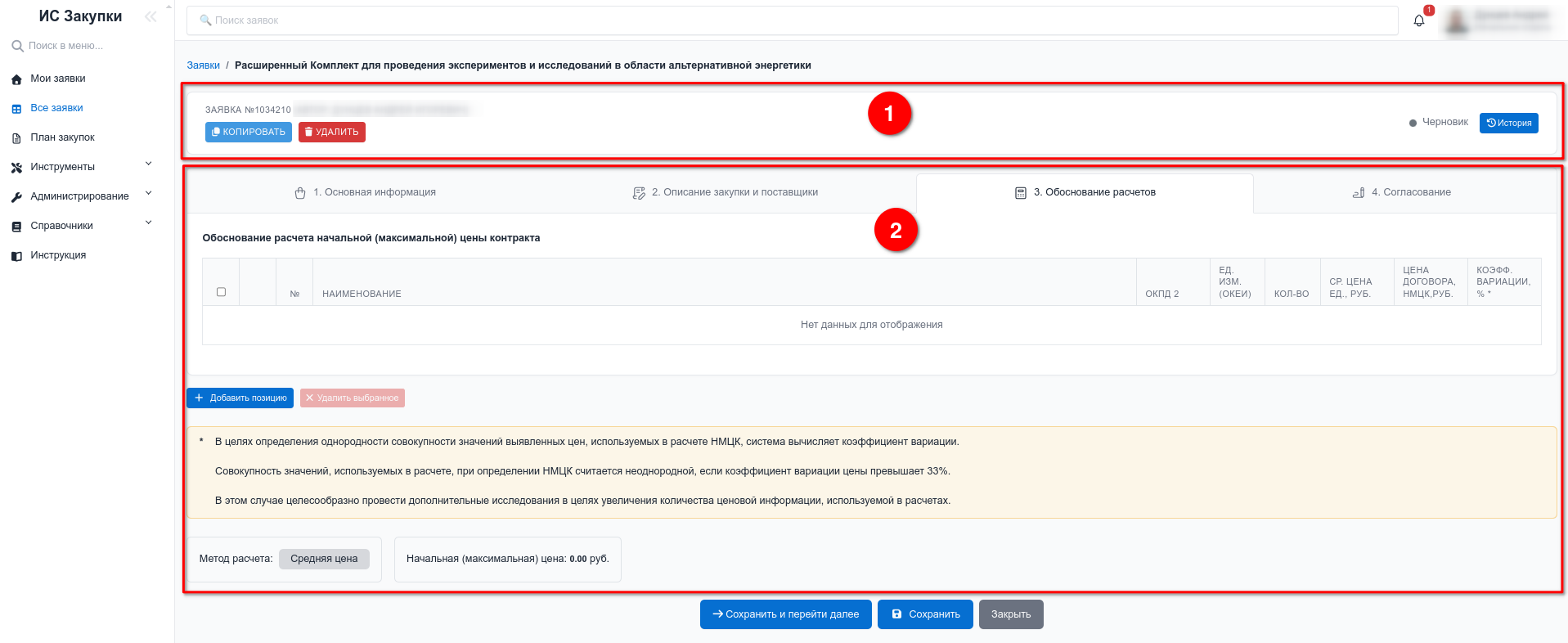Open Инструкция in sidebar
This screenshot has height=643, width=1568.
click(x=58, y=256)
